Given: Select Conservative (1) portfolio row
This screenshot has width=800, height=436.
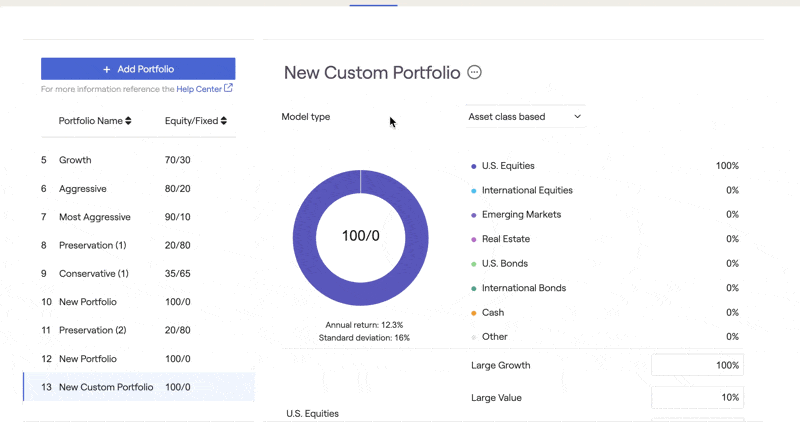Looking at the screenshot, I should point(138,274).
